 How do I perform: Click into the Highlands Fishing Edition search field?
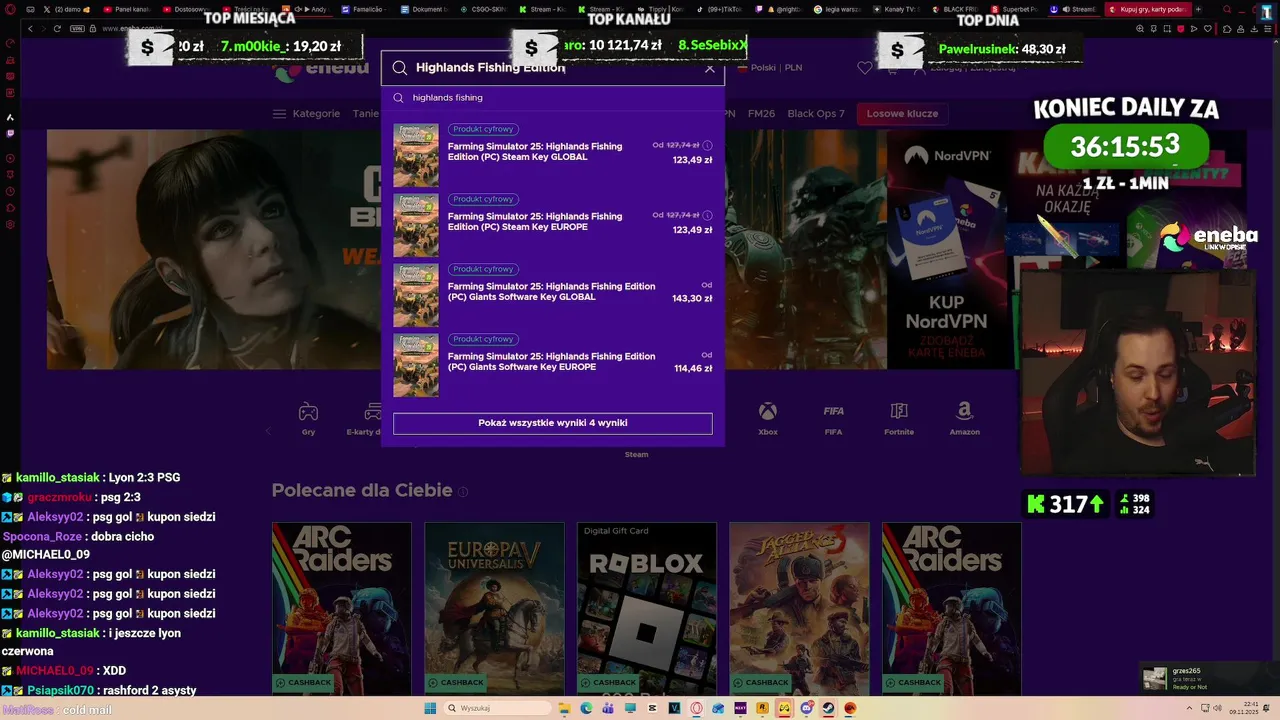pyautogui.click(x=555, y=68)
